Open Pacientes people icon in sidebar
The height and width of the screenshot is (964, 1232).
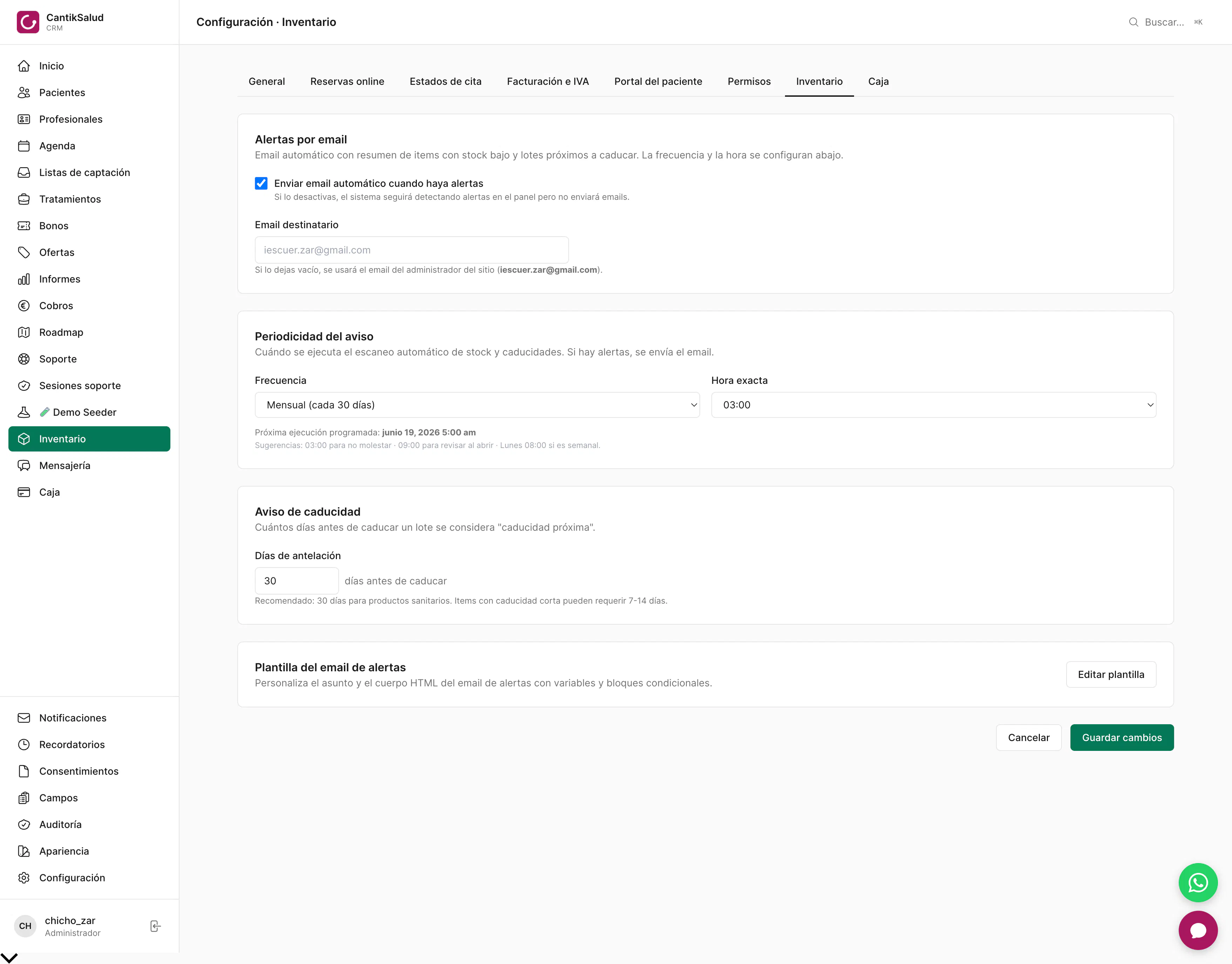(24, 93)
